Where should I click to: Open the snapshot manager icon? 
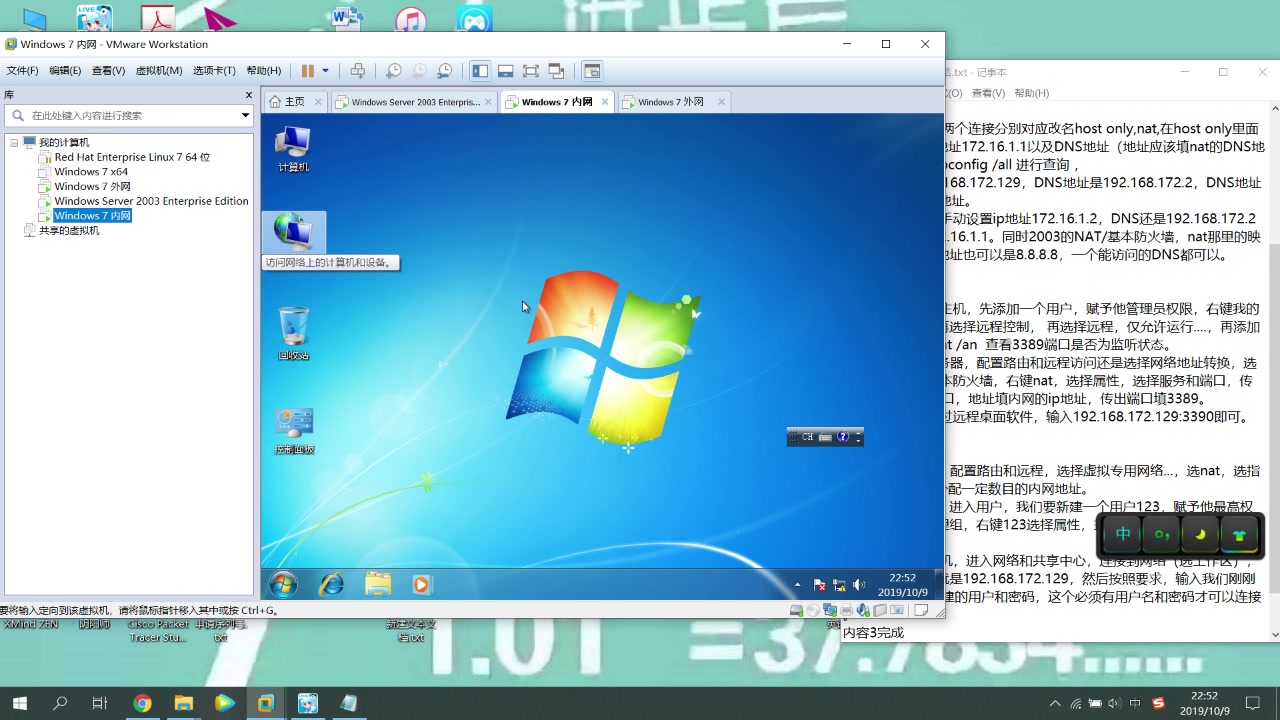(445, 71)
